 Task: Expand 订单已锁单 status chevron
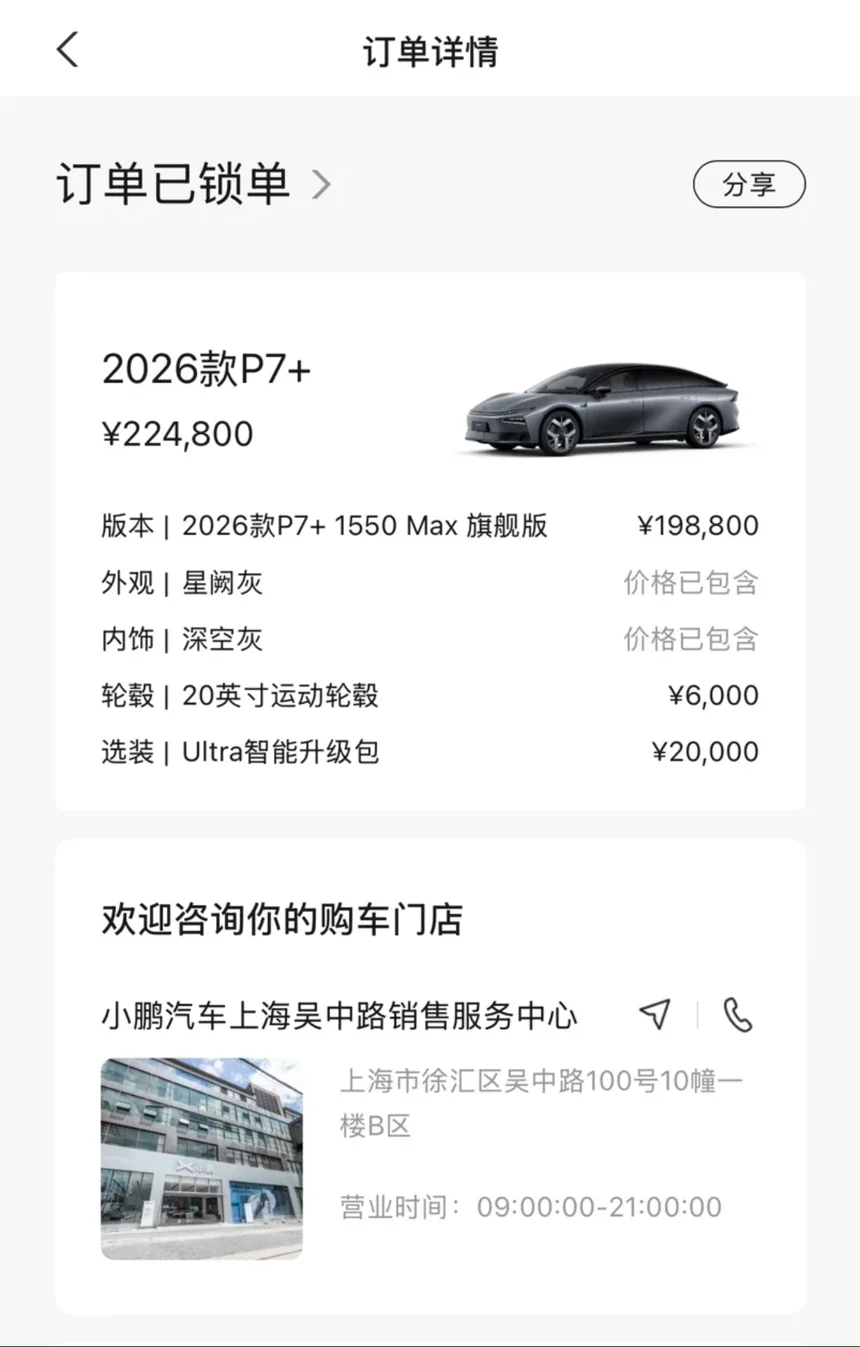click(x=321, y=184)
